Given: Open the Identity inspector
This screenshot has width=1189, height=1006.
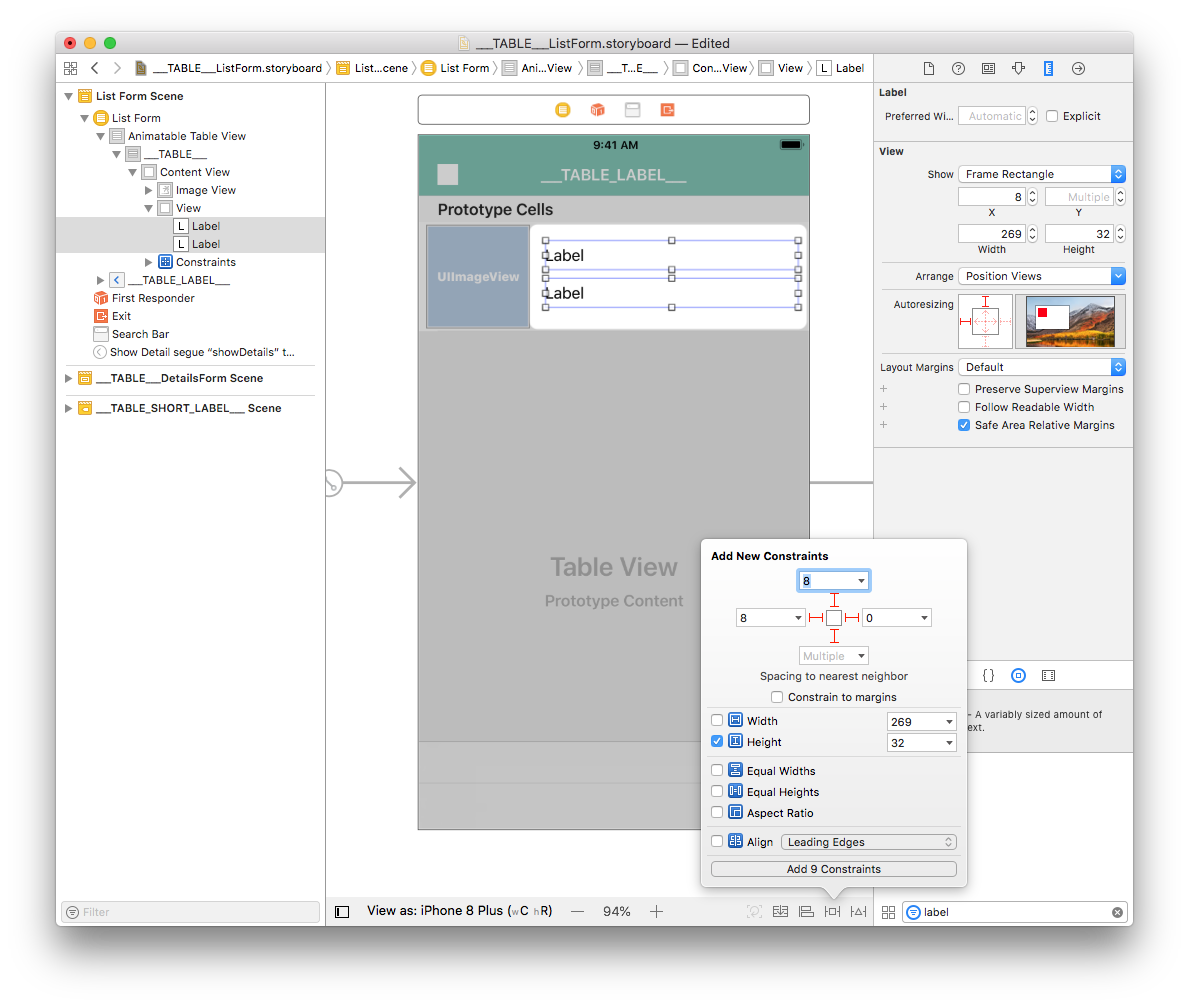Looking at the screenshot, I should tap(988, 68).
